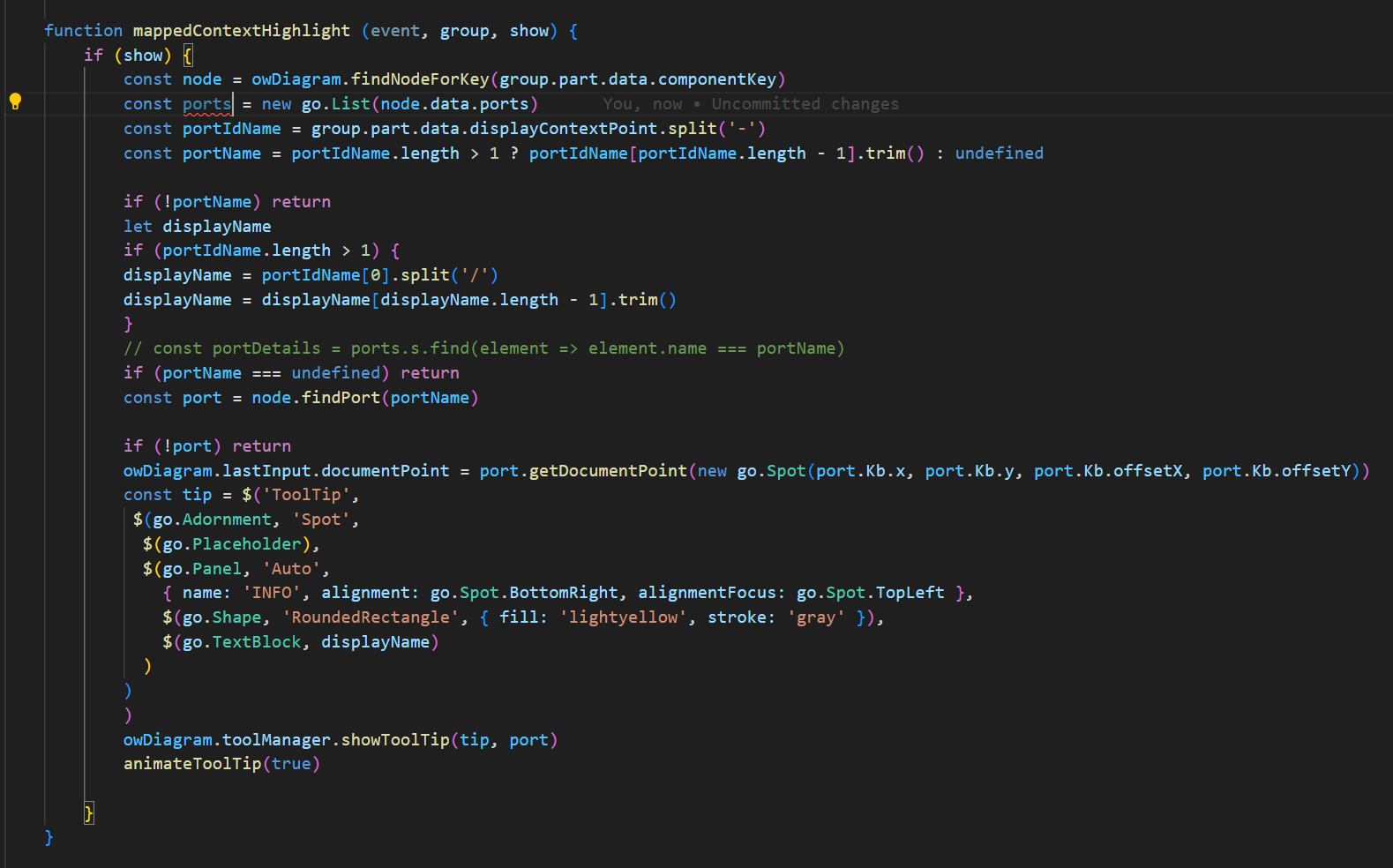Click the highlighted opening brace after 'if (show)'
Screen dimensions: 1393x868
(188, 56)
